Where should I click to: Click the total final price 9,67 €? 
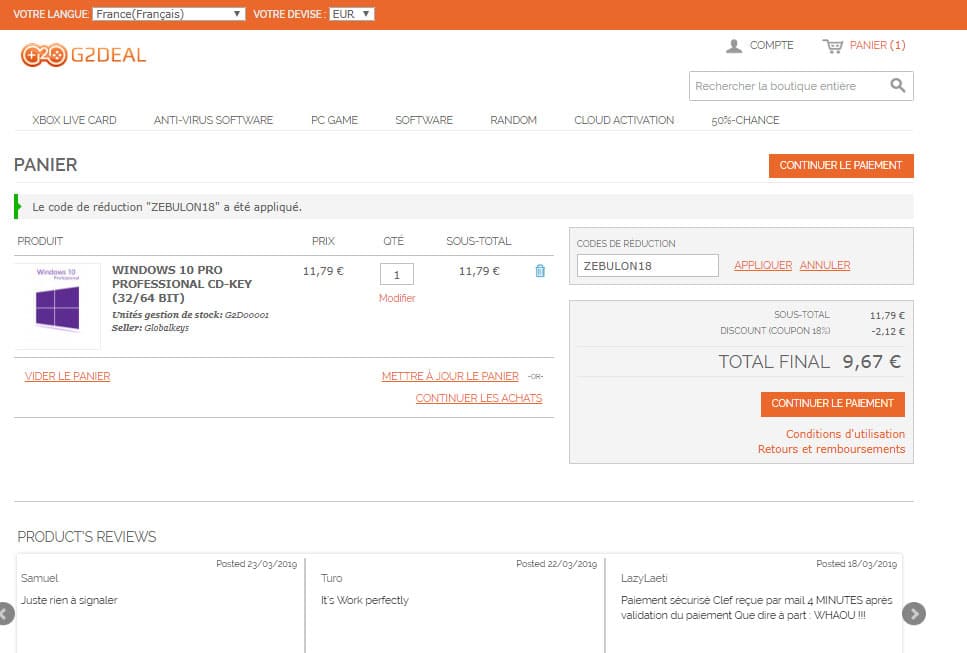tap(871, 361)
